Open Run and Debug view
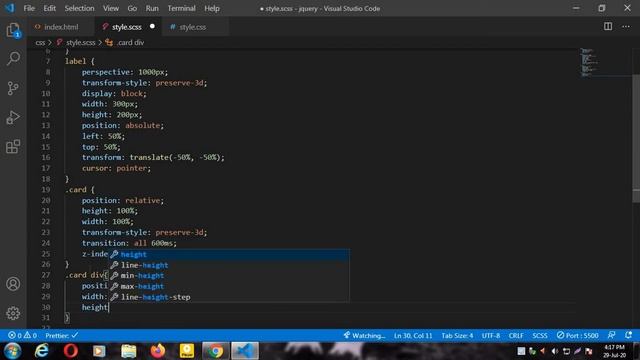Viewport: 640px width, 360px height. pos(13,118)
